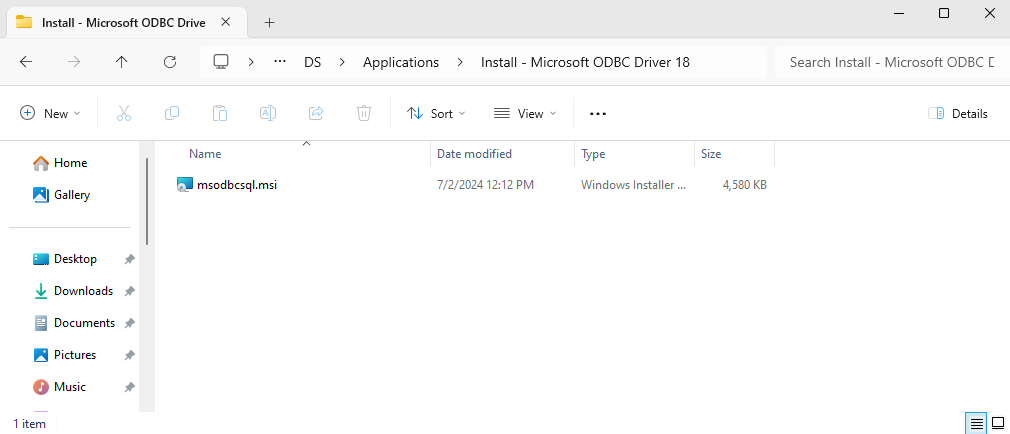Open the hidden breadcrumb path ellipsis
This screenshot has width=1010, height=434.
[280, 62]
